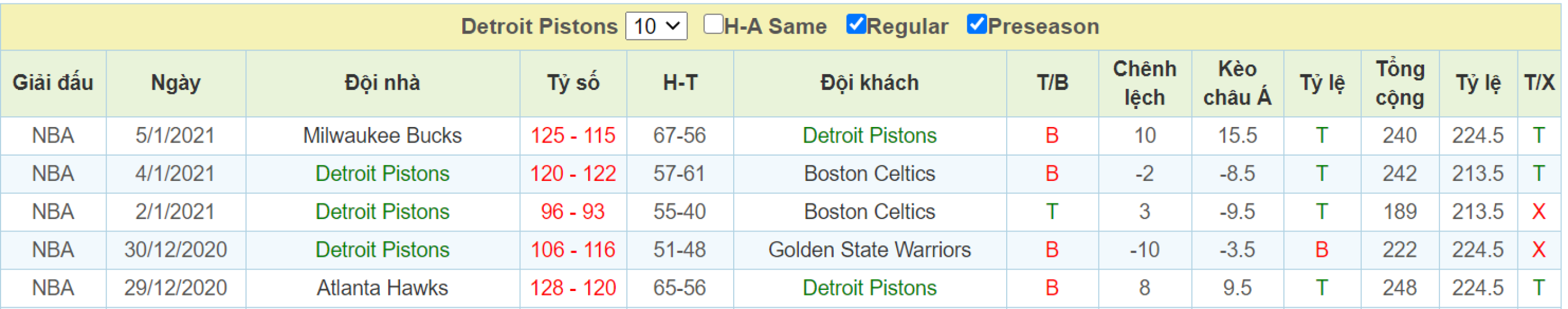
Task: Click Golden State Warriors team name
Action: [869, 250]
